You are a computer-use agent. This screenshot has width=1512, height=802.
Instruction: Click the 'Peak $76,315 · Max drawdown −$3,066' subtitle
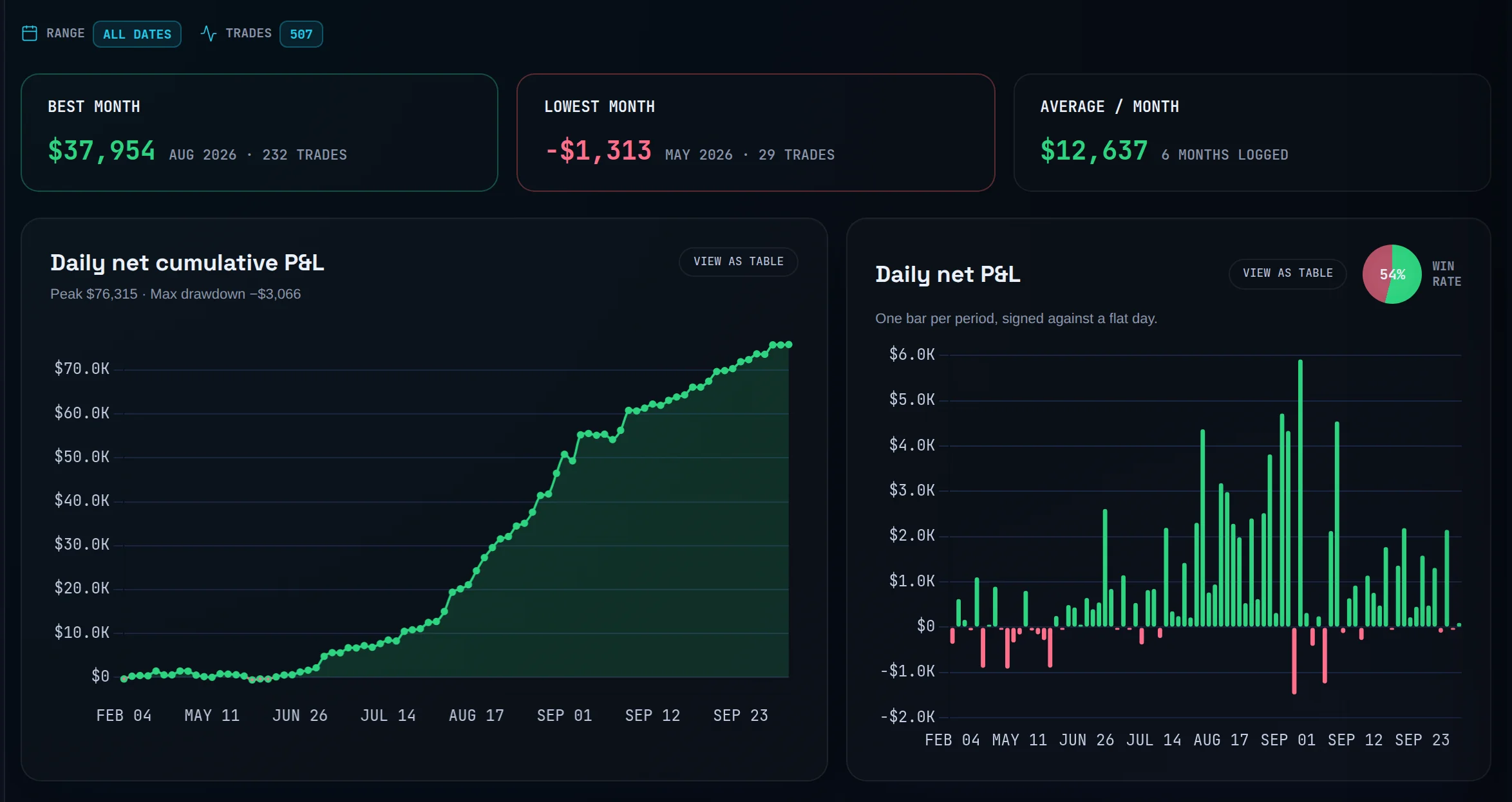tap(175, 294)
